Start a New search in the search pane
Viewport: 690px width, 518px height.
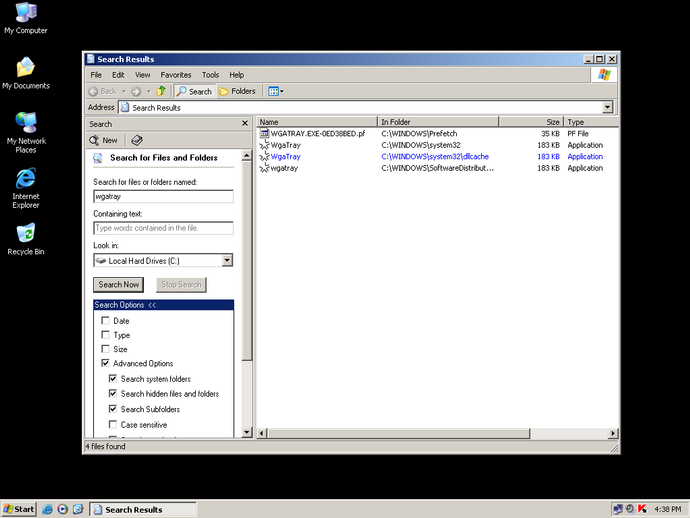point(103,140)
